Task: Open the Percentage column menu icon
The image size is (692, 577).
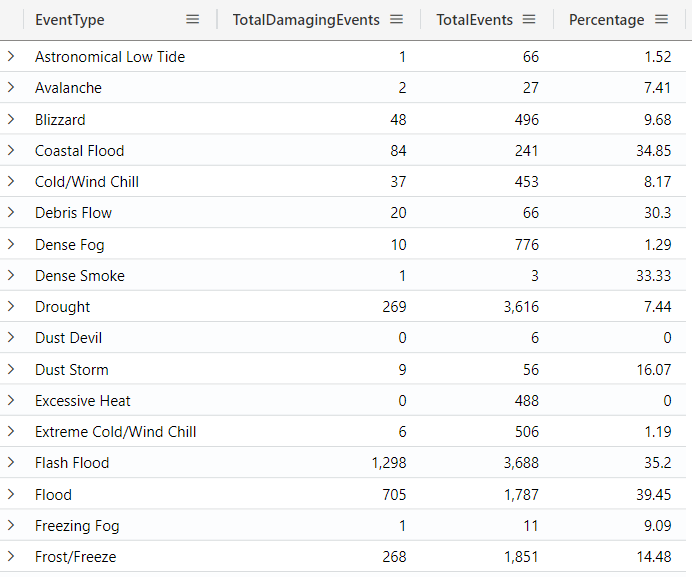Action: click(661, 20)
